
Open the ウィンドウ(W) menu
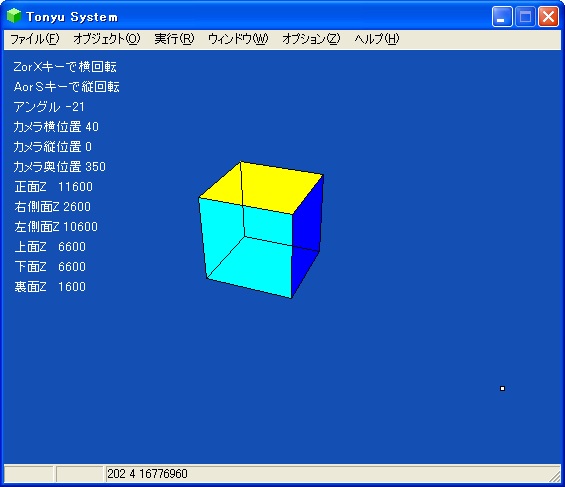click(x=238, y=39)
